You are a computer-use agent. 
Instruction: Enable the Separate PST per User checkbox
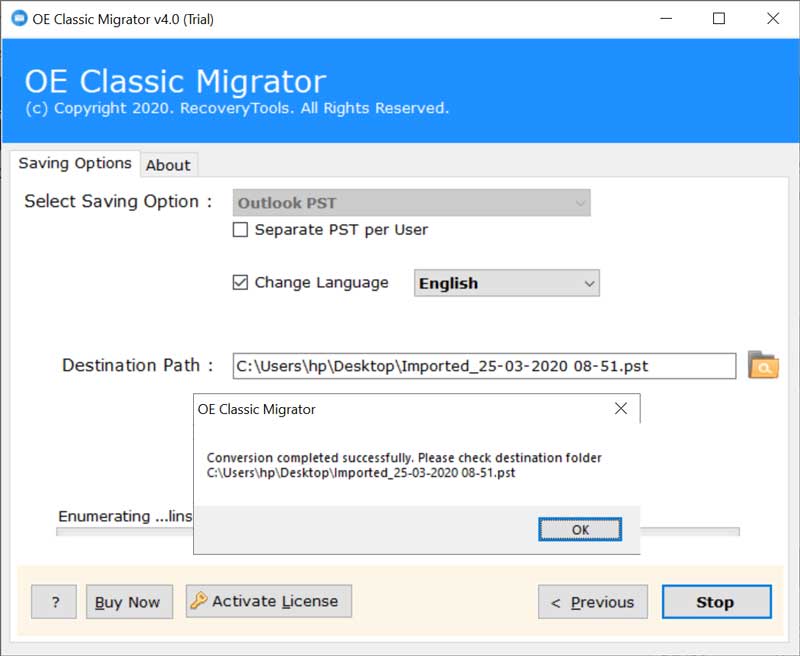[240, 230]
